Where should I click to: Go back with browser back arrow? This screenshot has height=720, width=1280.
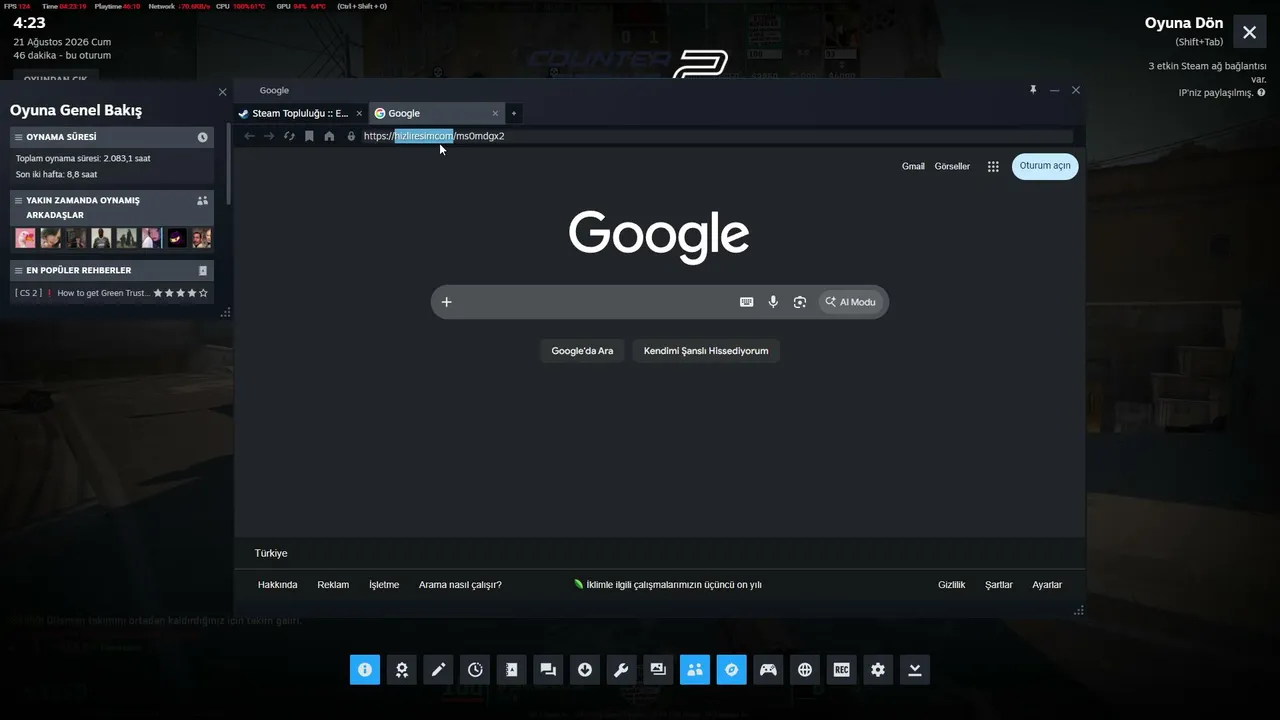point(250,136)
